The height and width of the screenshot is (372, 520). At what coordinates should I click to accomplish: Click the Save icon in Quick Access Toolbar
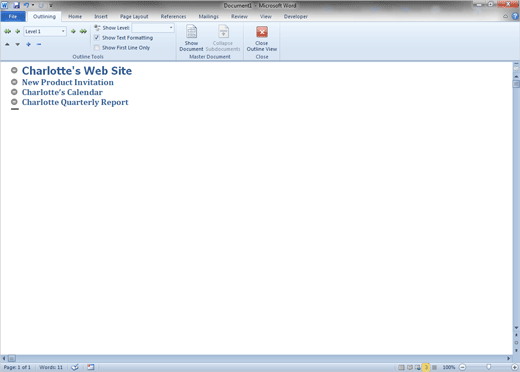[x=16, y=5]
